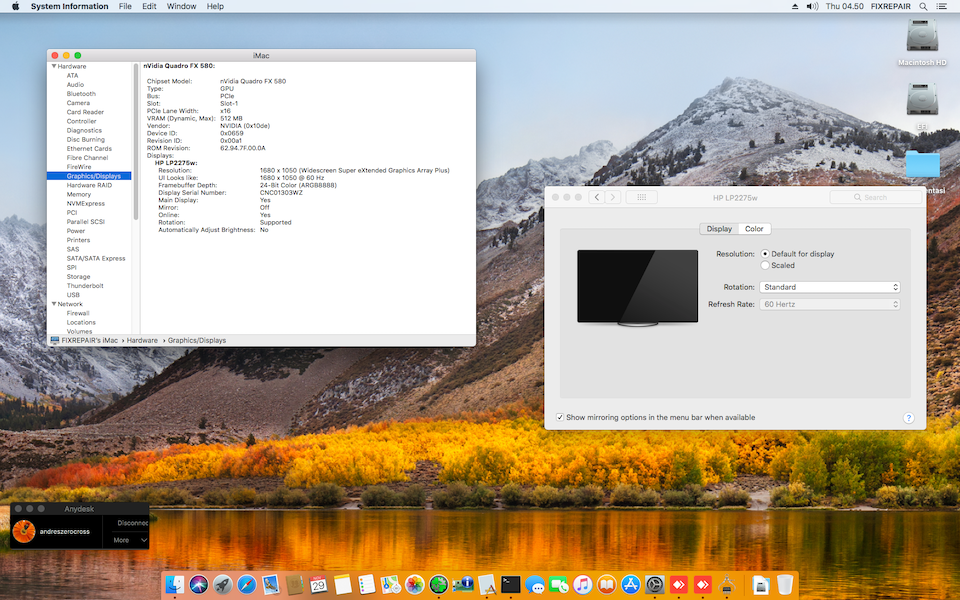Launch the App Store from the dock
This screenshot has height=600, width=960.
point(630,585)
